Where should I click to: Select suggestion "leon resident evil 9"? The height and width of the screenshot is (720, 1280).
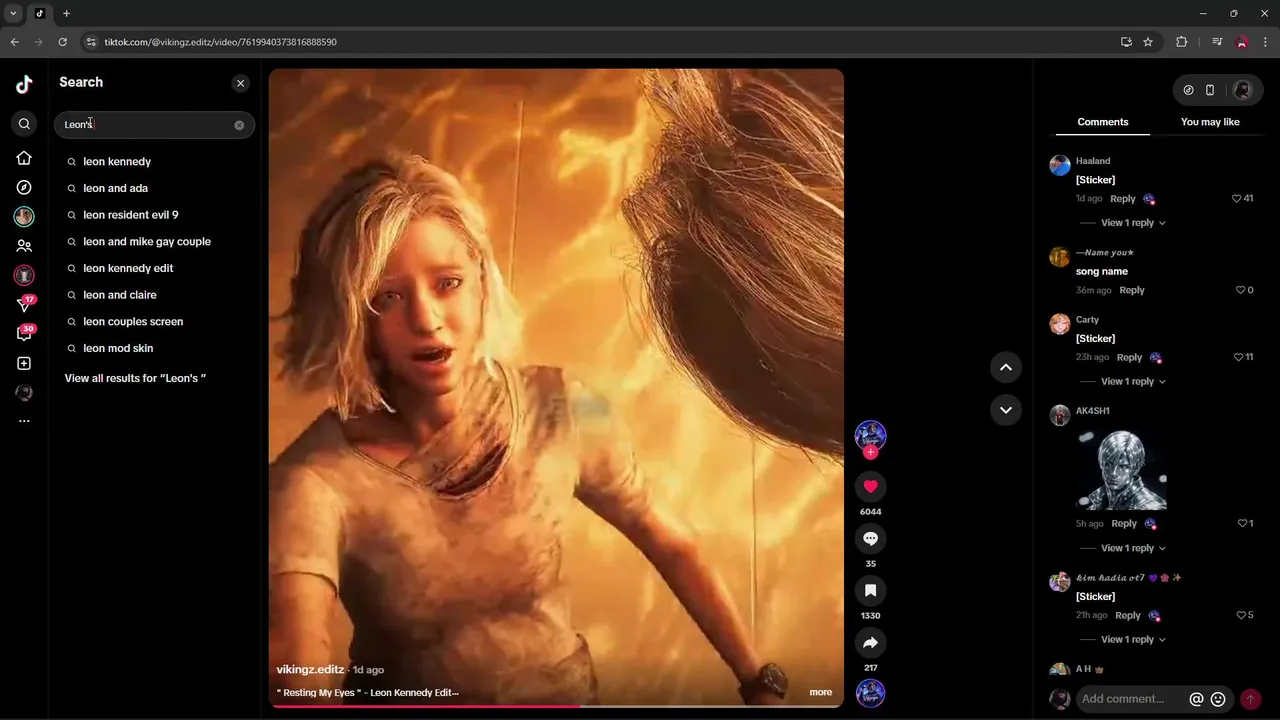[x=130, y=215]
